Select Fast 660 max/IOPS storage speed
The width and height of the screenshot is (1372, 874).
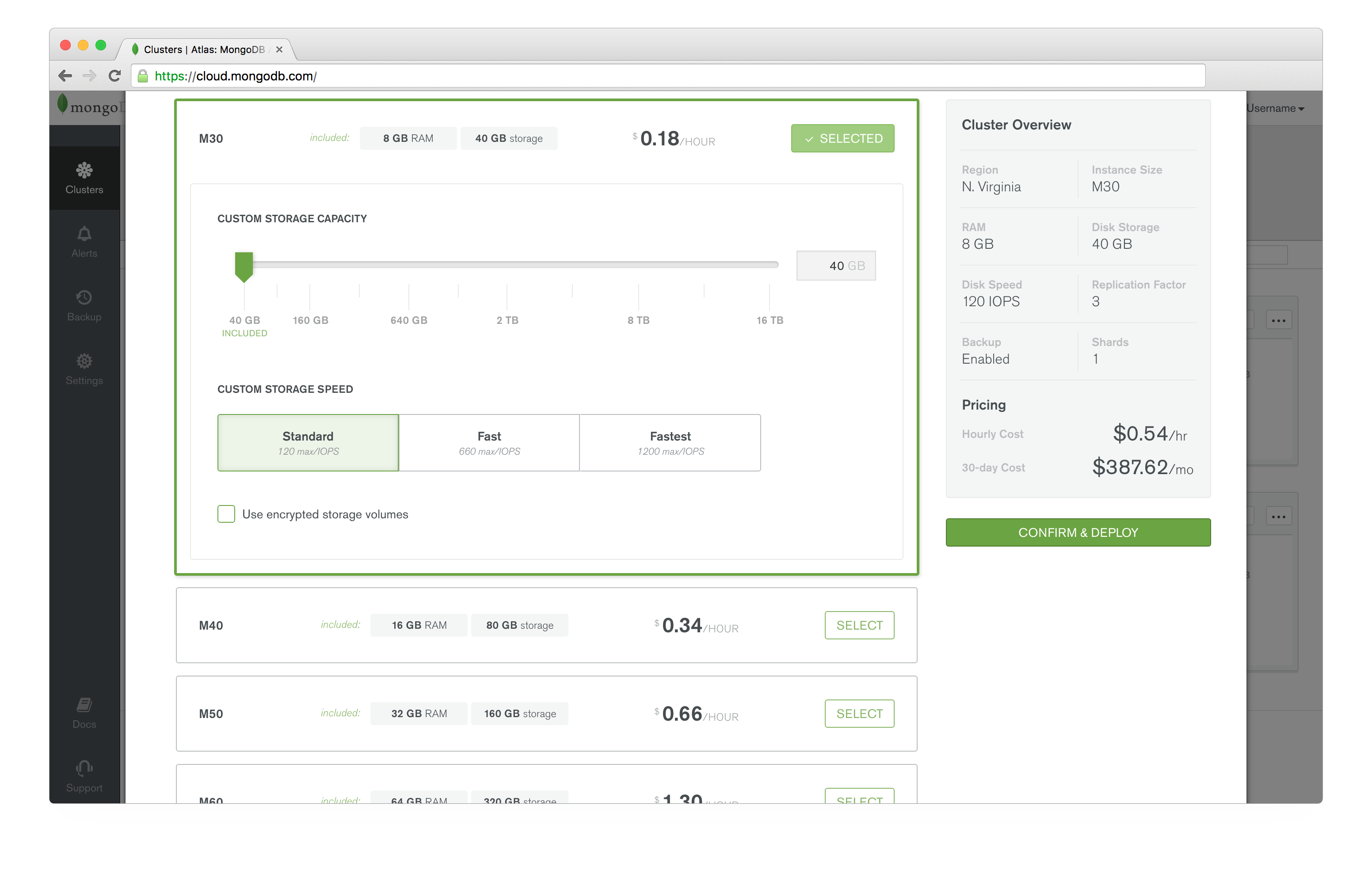489,443
